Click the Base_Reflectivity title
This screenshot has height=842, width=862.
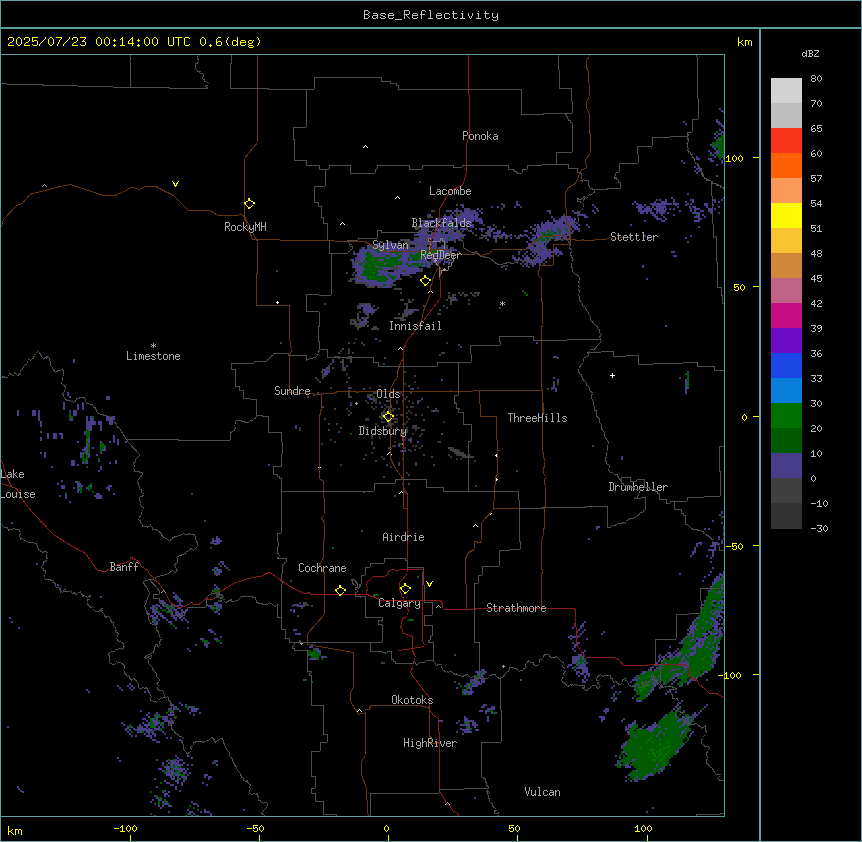431,15
